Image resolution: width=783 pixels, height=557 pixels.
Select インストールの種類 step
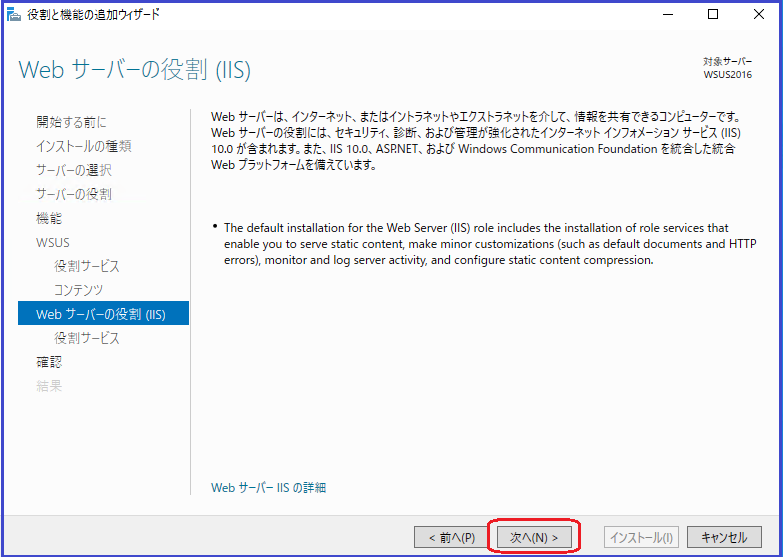[83, 146]
